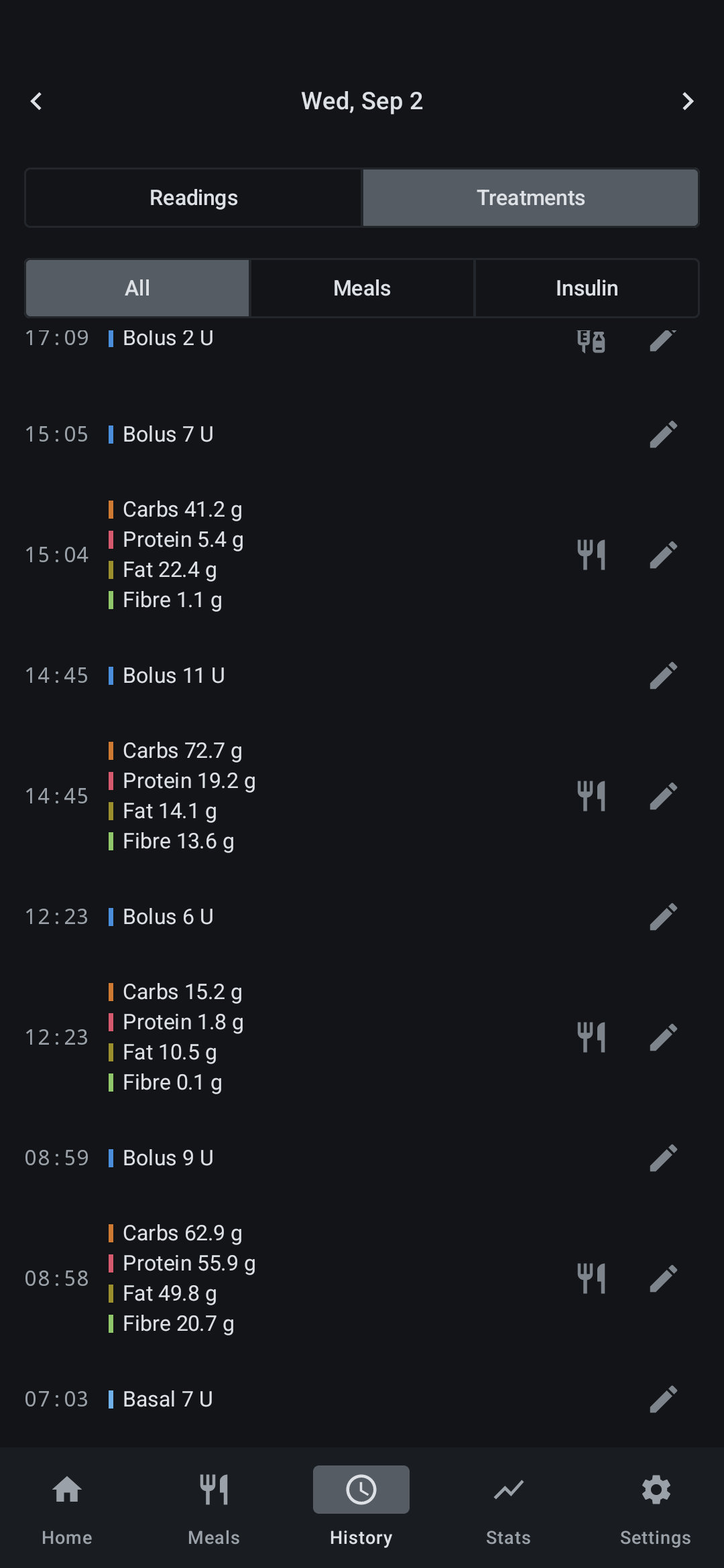Go to the next day with right chevron
This screenshot has width=724, height=1568.
(x=688, y=101)
